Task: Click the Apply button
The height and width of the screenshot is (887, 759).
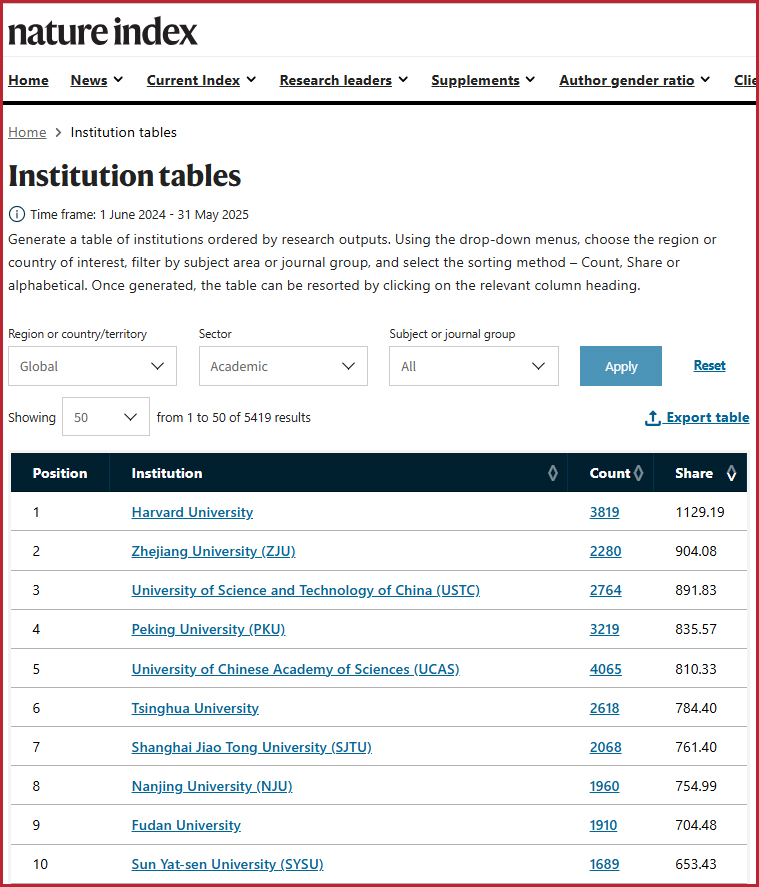Action: [x=620, y=366]
